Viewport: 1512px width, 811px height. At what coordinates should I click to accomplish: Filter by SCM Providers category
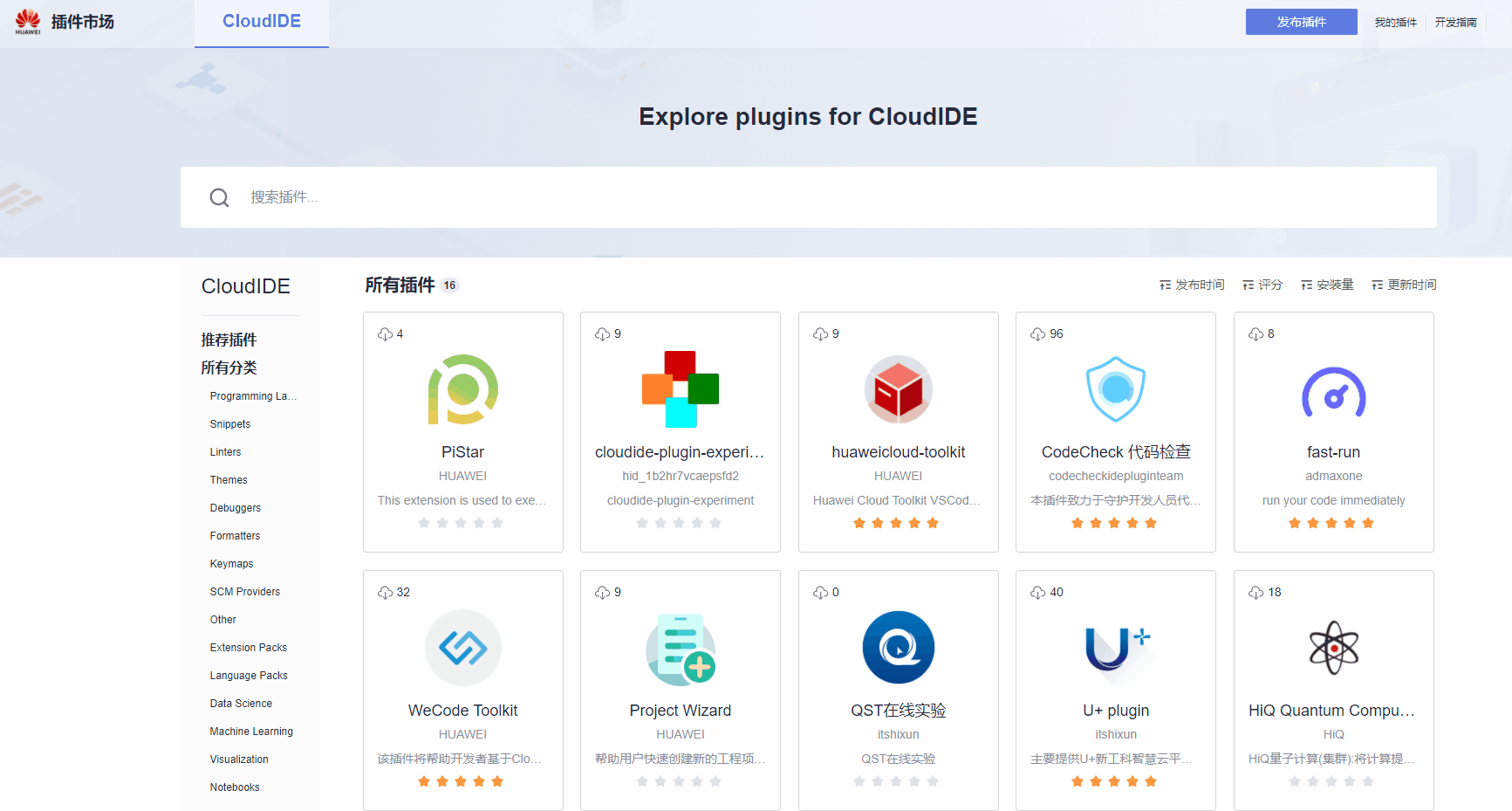[245, 592]
